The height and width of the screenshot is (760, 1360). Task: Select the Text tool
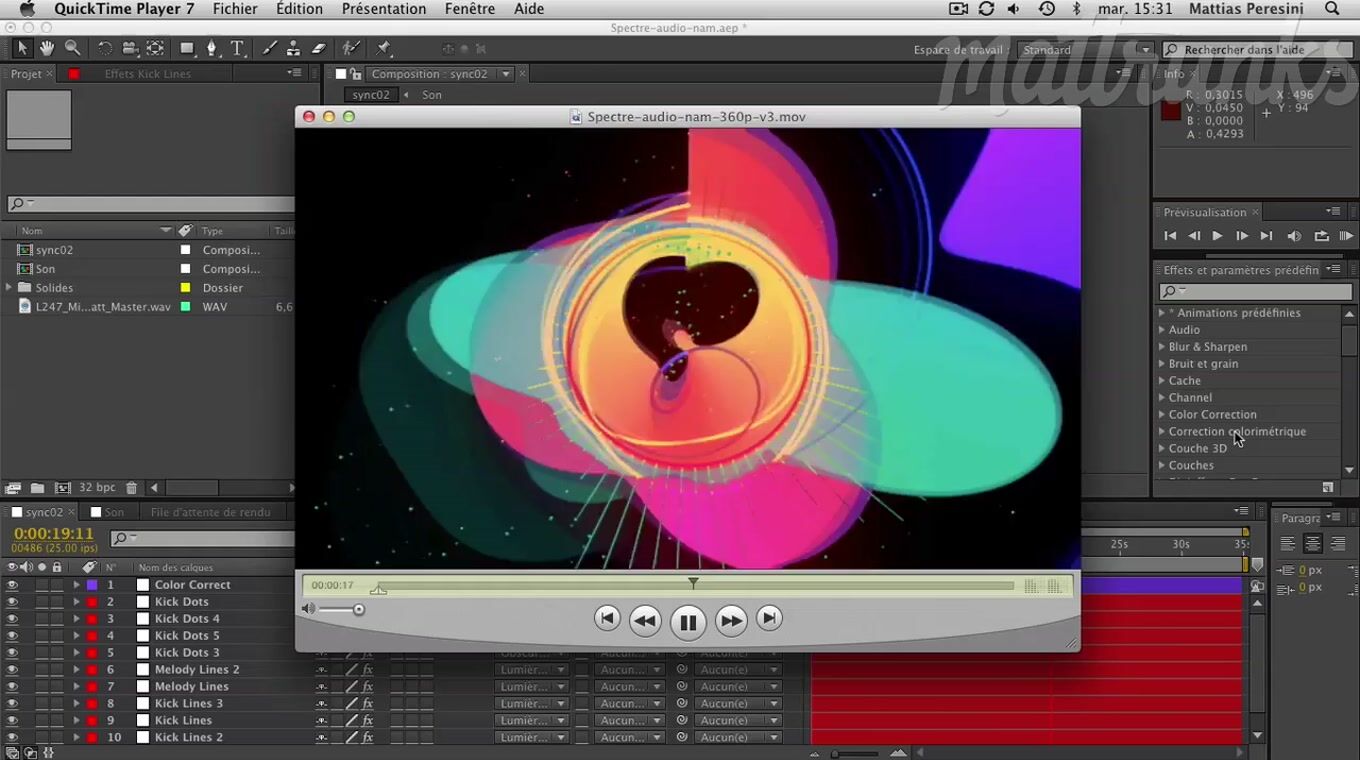click(238, 48)
